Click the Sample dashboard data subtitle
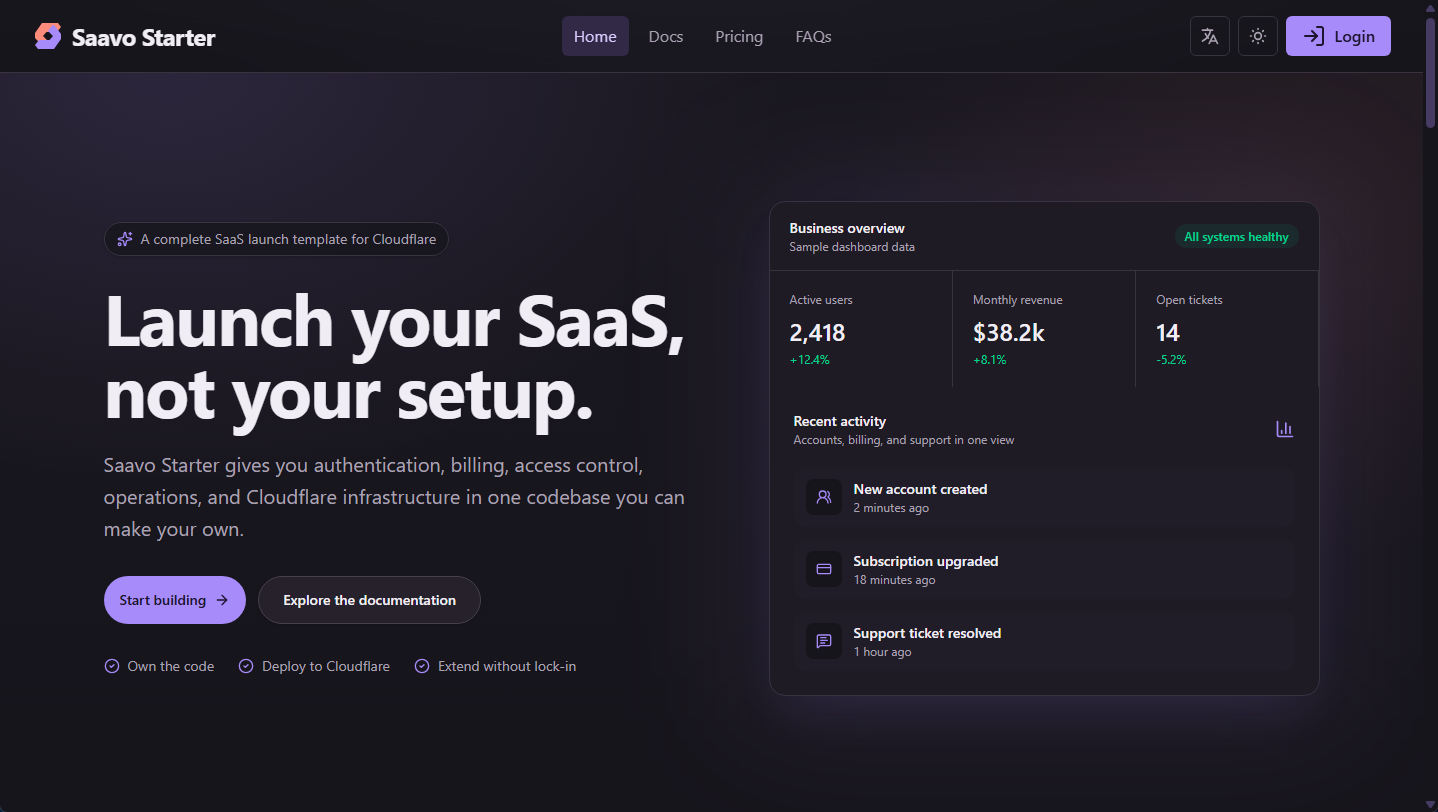 point(852,247)
